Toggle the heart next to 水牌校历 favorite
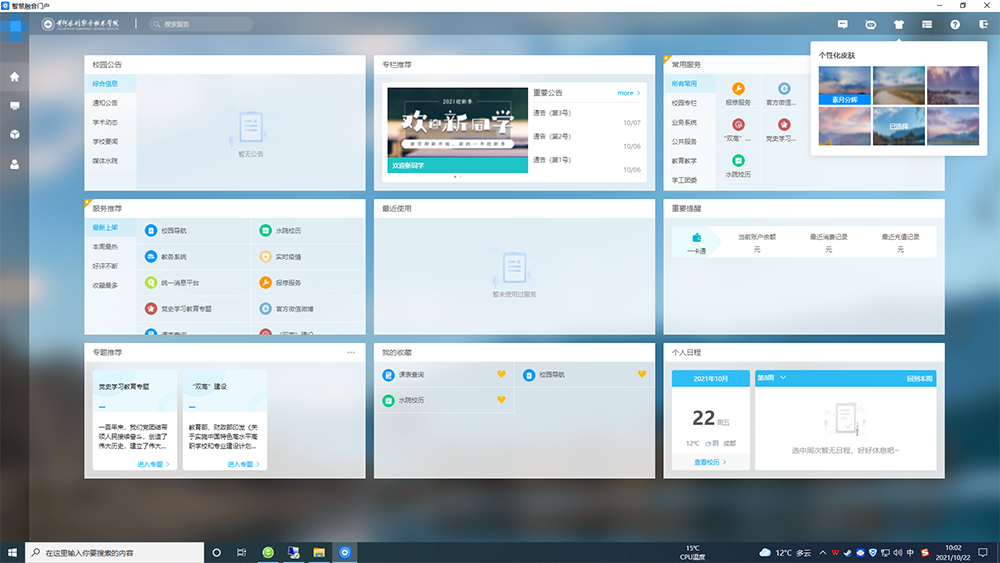The height and width of the screenshot is (563, 1000). pos(502,400)
